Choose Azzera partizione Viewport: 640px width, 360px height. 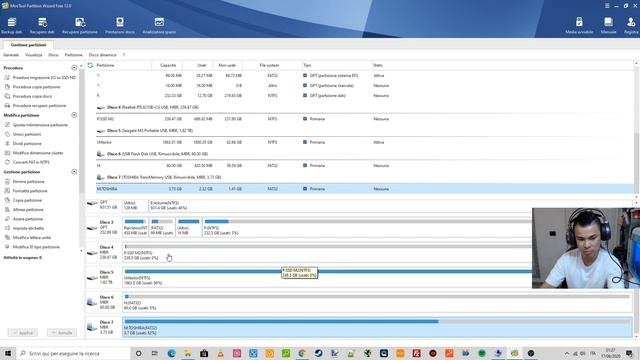24,219
